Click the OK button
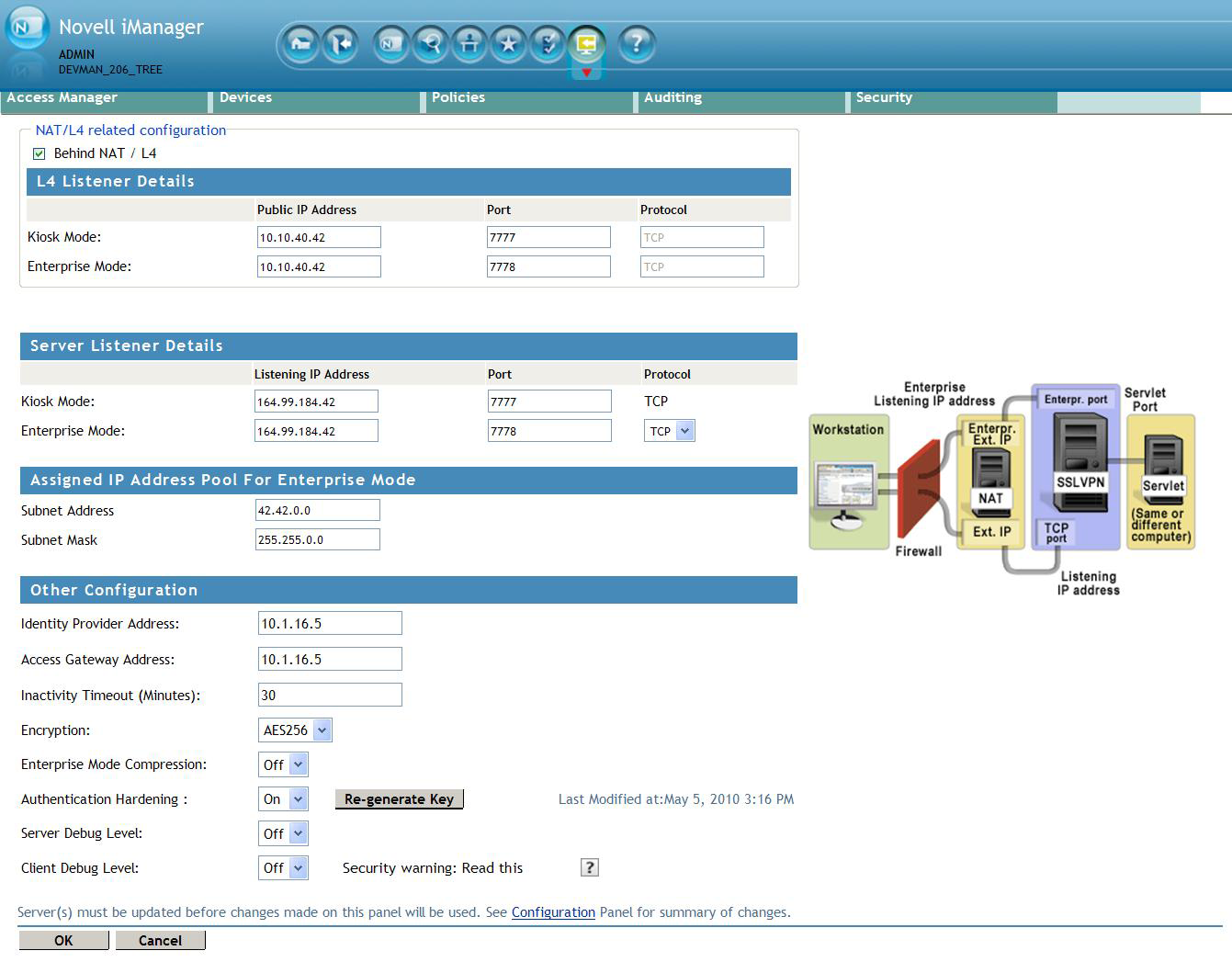The image size is (1232, 962). pos(63,940)
